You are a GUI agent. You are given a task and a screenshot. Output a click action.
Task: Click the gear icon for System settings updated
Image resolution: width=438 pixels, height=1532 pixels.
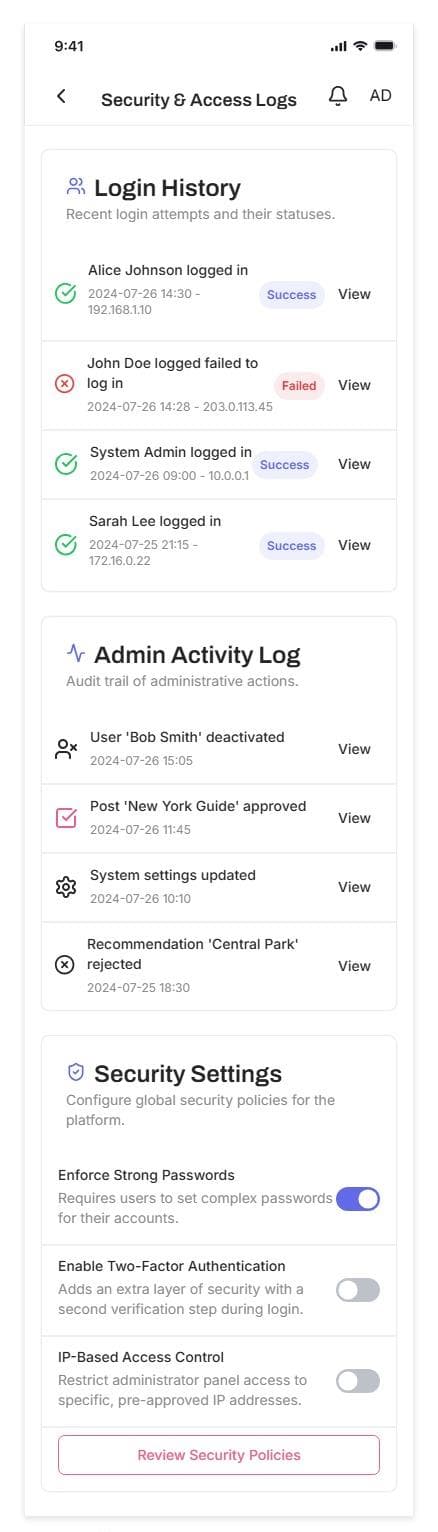click(65, 887)
